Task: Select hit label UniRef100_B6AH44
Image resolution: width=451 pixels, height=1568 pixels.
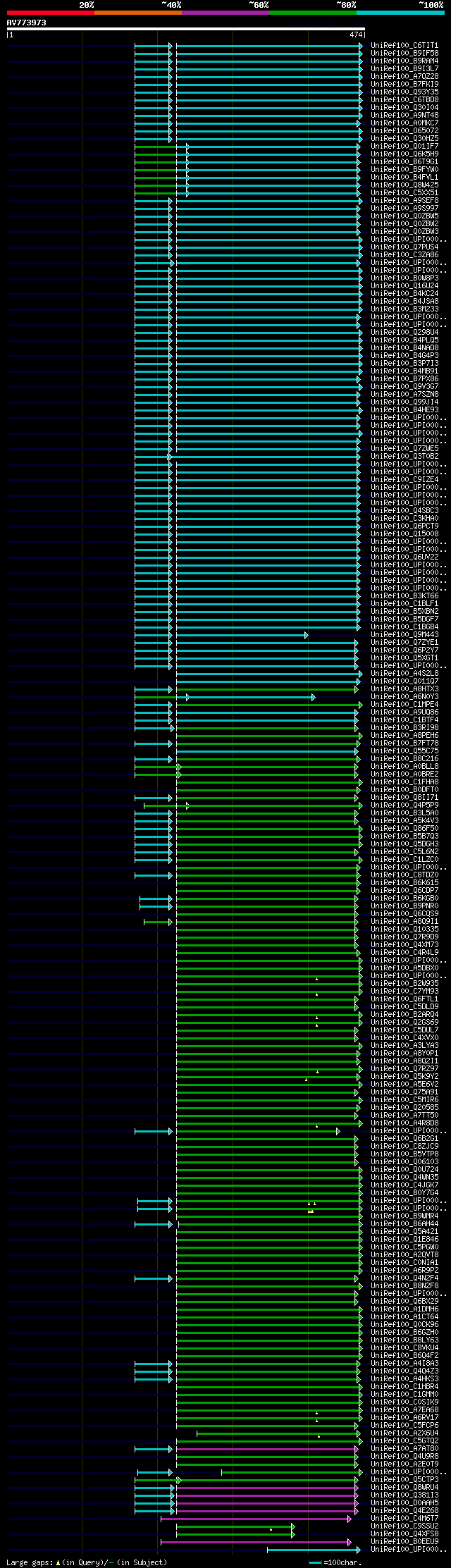Action: click(404, 1224)
